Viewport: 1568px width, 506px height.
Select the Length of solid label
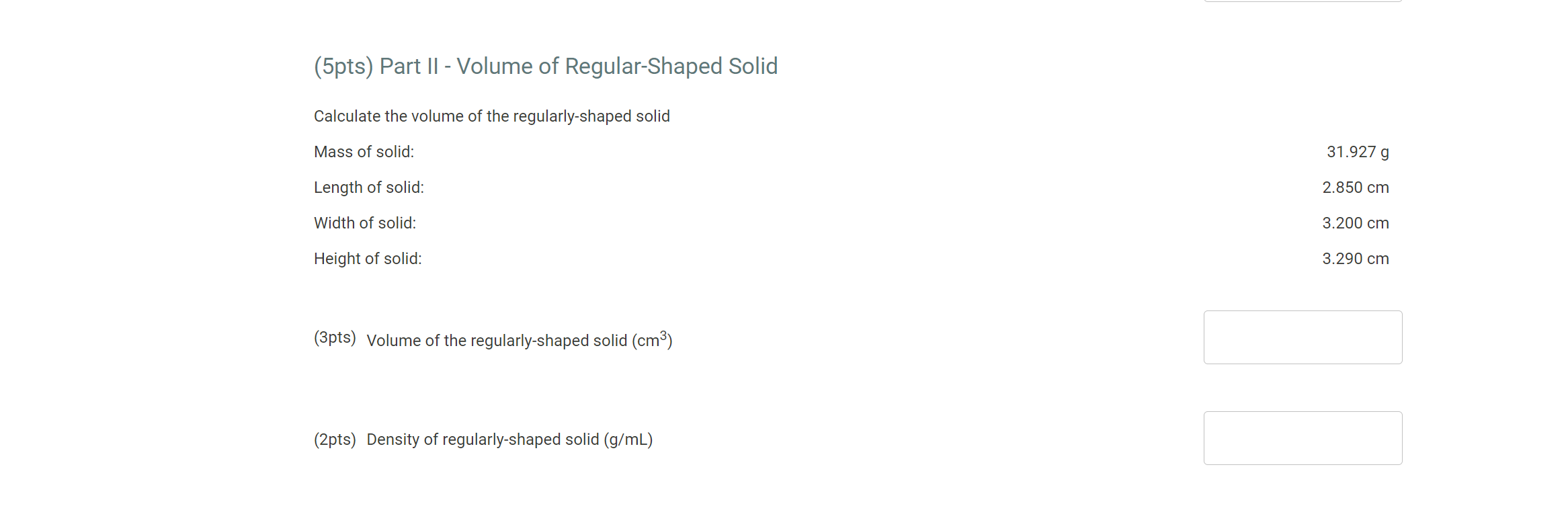368,187
